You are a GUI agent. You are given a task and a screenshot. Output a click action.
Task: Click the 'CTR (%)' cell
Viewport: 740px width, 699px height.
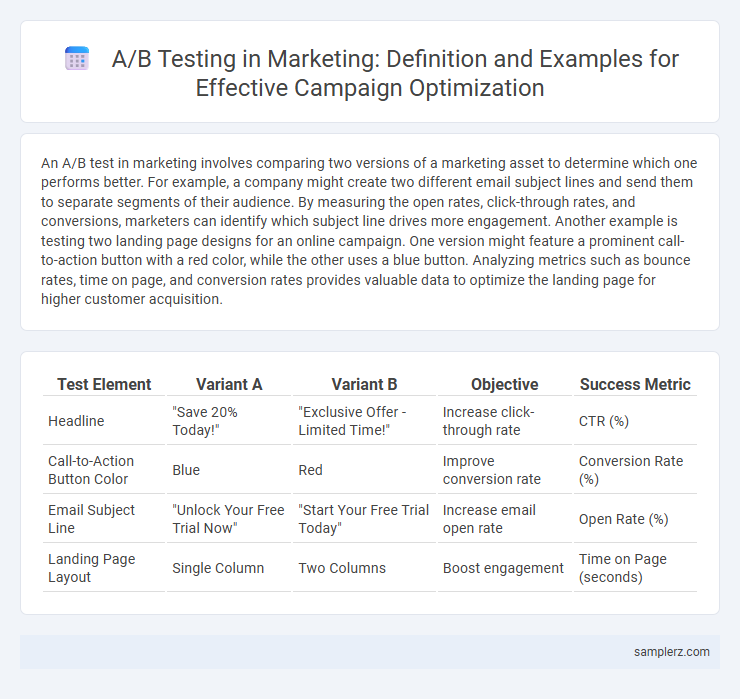coord(635,421)
